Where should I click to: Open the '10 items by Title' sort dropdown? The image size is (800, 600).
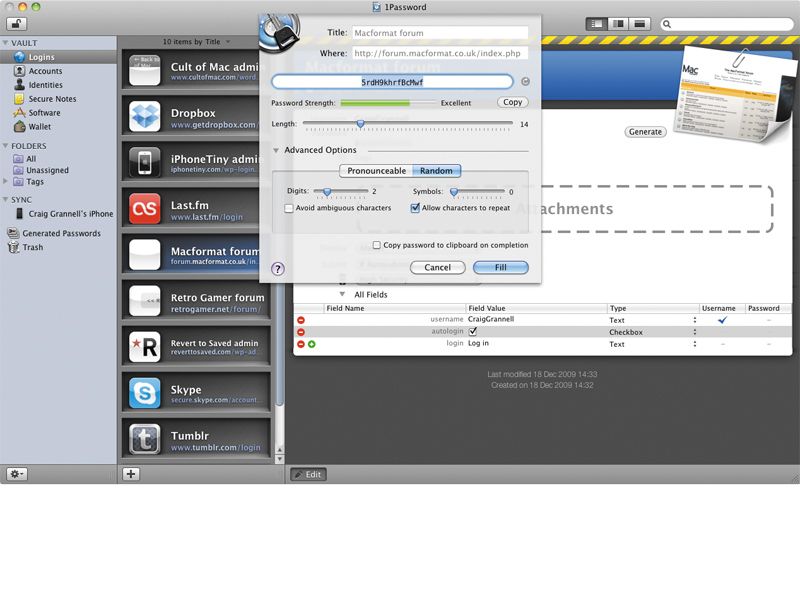point(196,42)
